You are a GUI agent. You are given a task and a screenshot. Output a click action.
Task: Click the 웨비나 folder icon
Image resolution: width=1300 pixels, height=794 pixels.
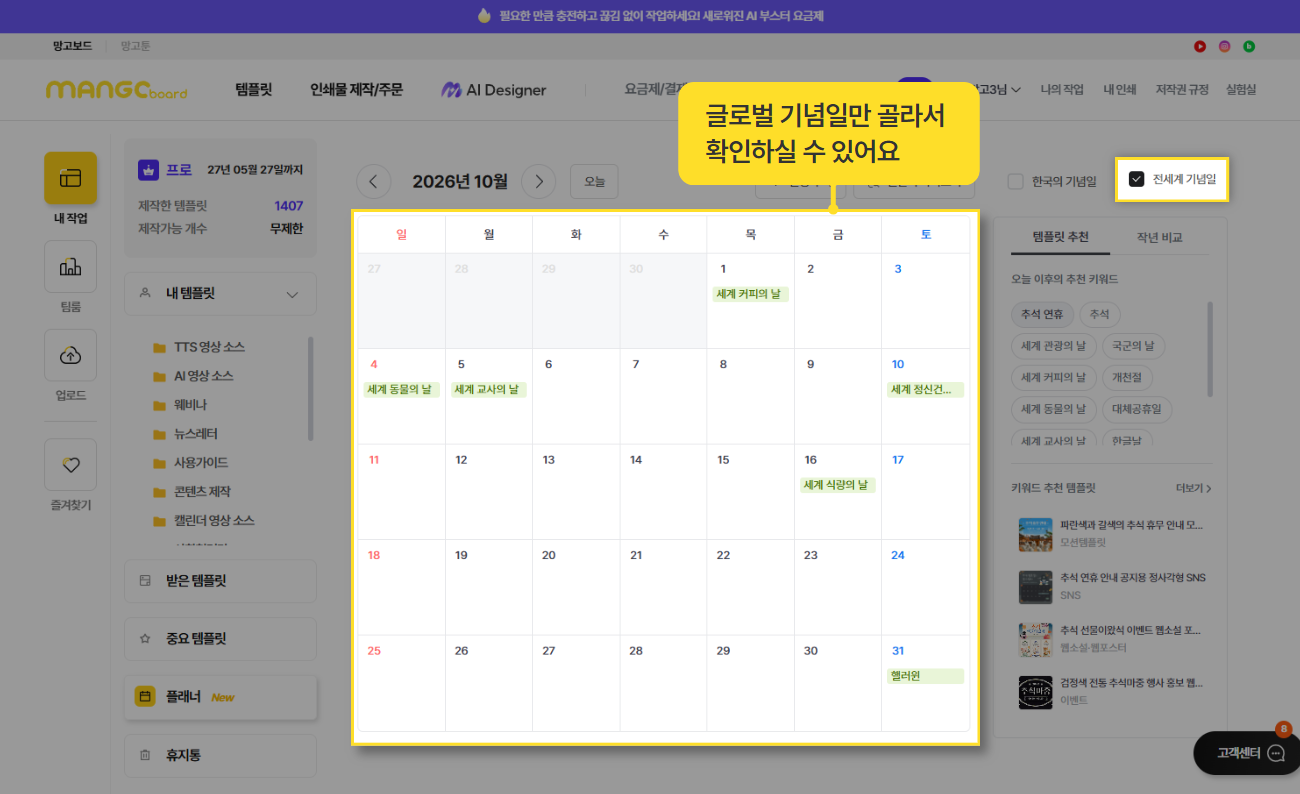pos(159,406)
